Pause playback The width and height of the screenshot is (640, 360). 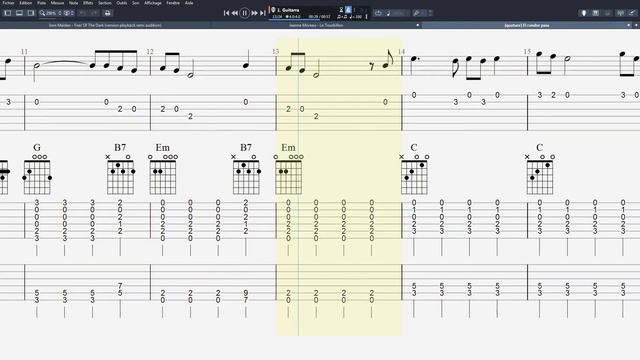click(x=244, y=13)
